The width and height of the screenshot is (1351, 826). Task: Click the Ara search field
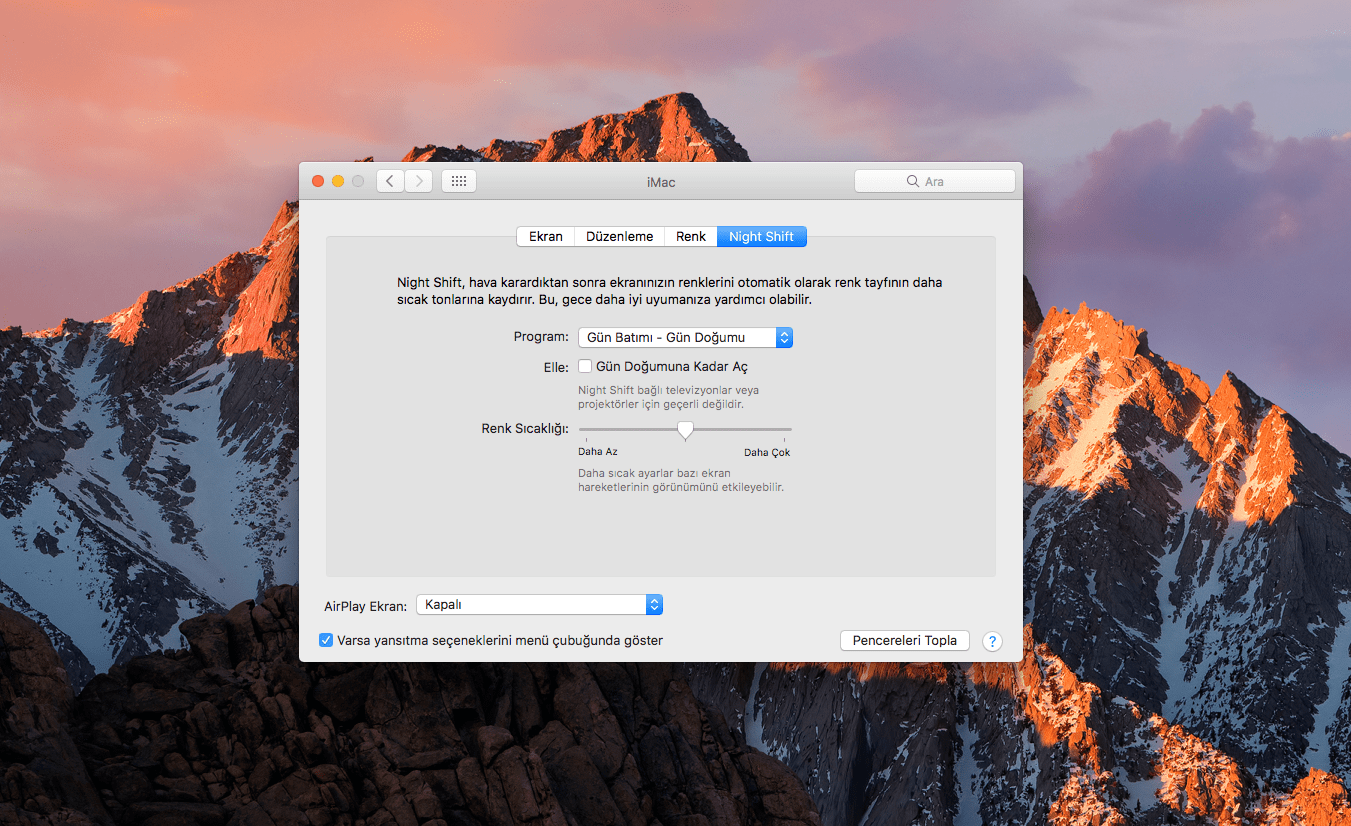coord(935,181)
